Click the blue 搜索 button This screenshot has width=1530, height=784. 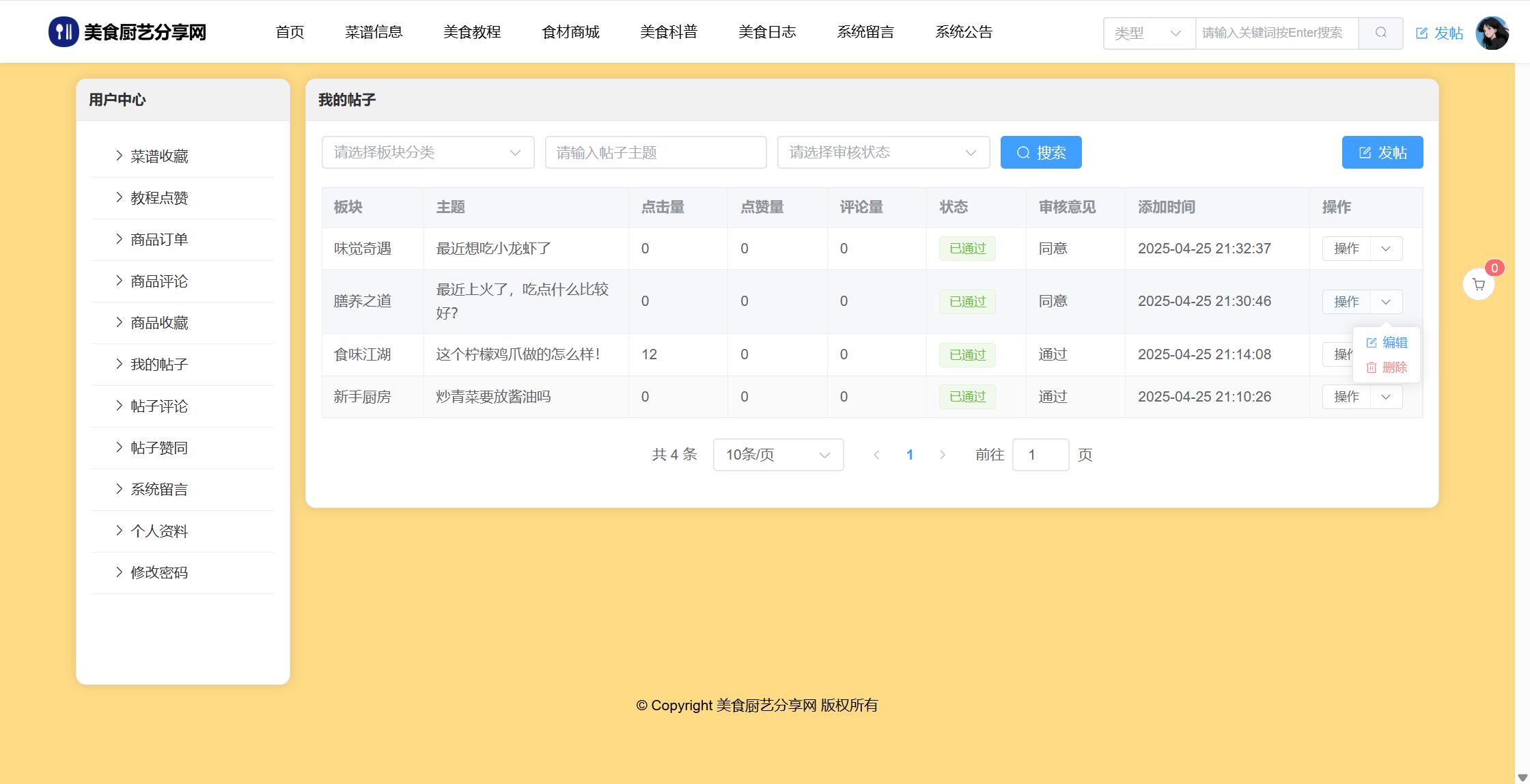[x=1040, y=152]
